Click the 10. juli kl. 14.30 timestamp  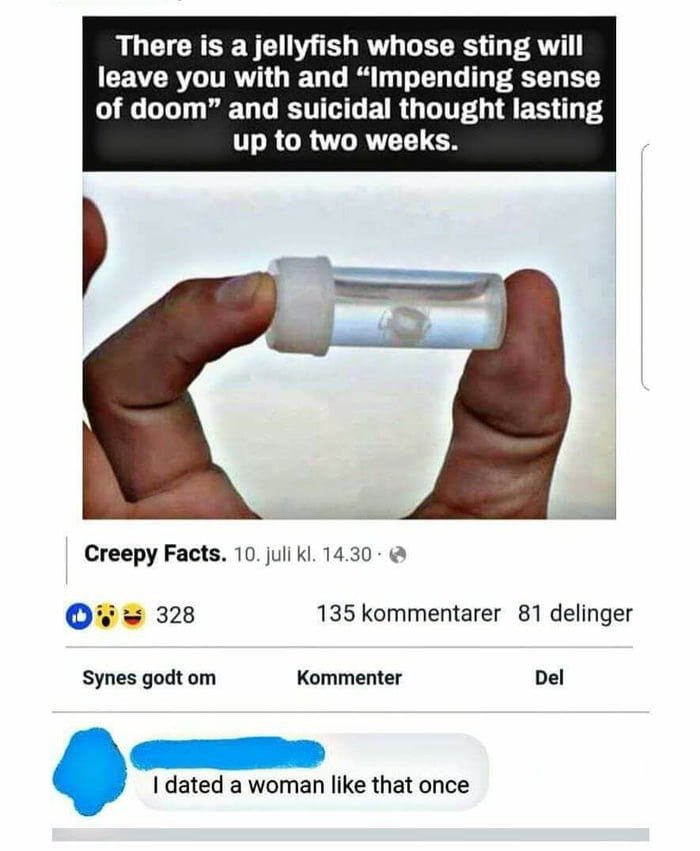coord(303,555)
